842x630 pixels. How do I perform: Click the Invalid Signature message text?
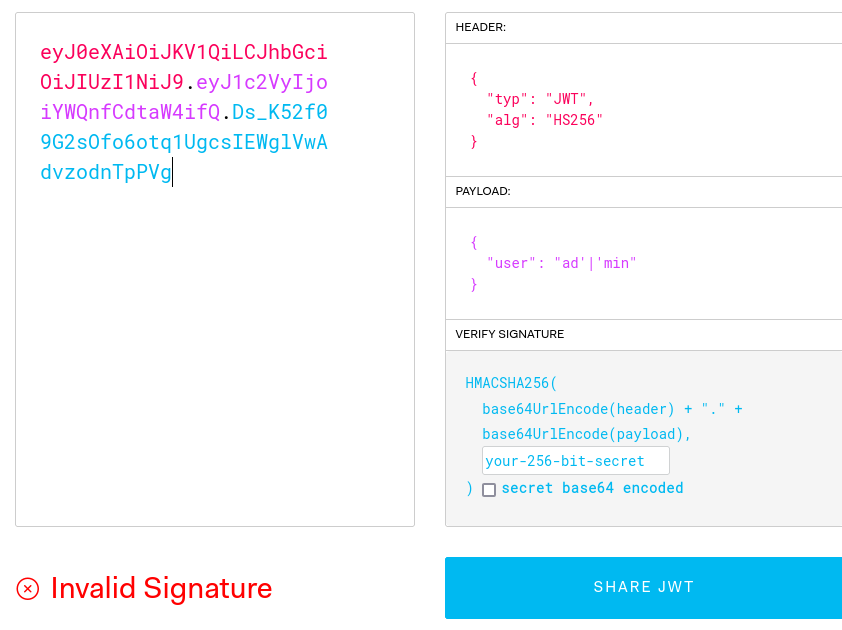pyautogui.click(x=161, y=588)
